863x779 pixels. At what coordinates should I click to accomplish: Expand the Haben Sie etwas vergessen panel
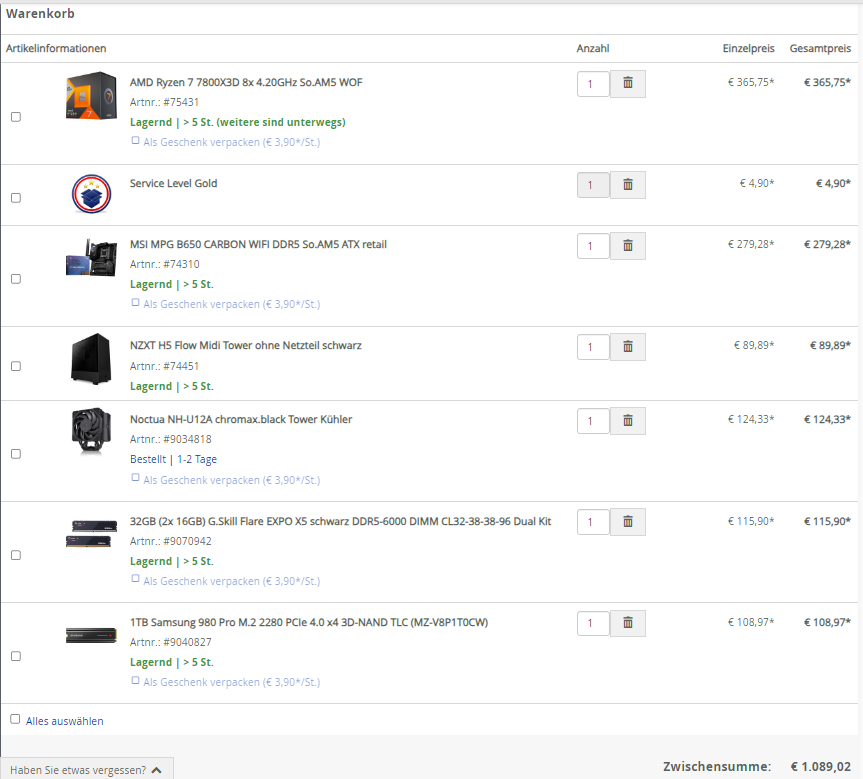(x=86, y=769)
